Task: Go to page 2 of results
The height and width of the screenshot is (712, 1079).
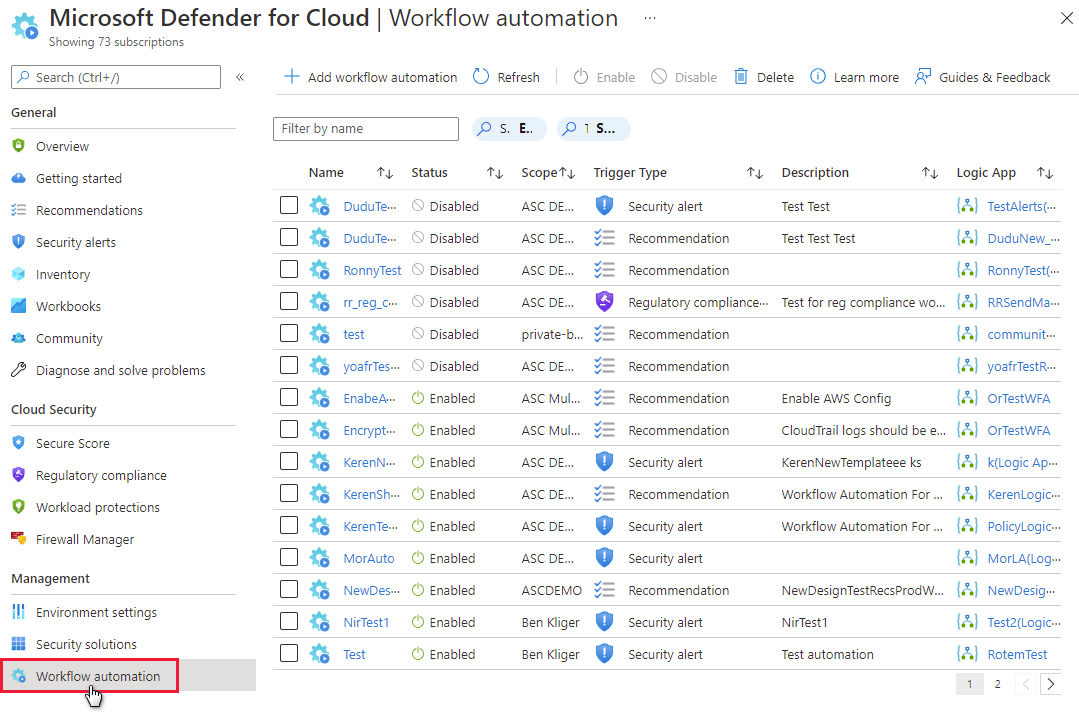Action: pos(997,684)
